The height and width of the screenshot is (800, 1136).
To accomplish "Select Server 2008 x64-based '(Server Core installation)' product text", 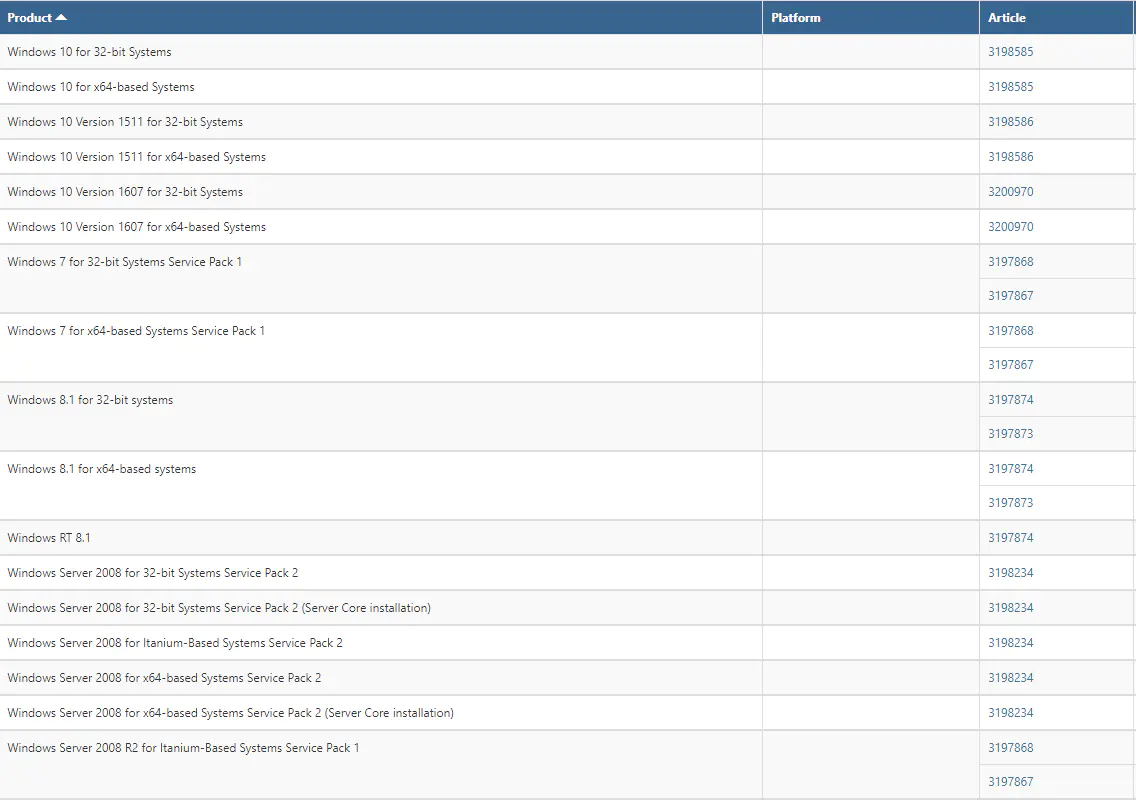I will click(x=230, y=713).
